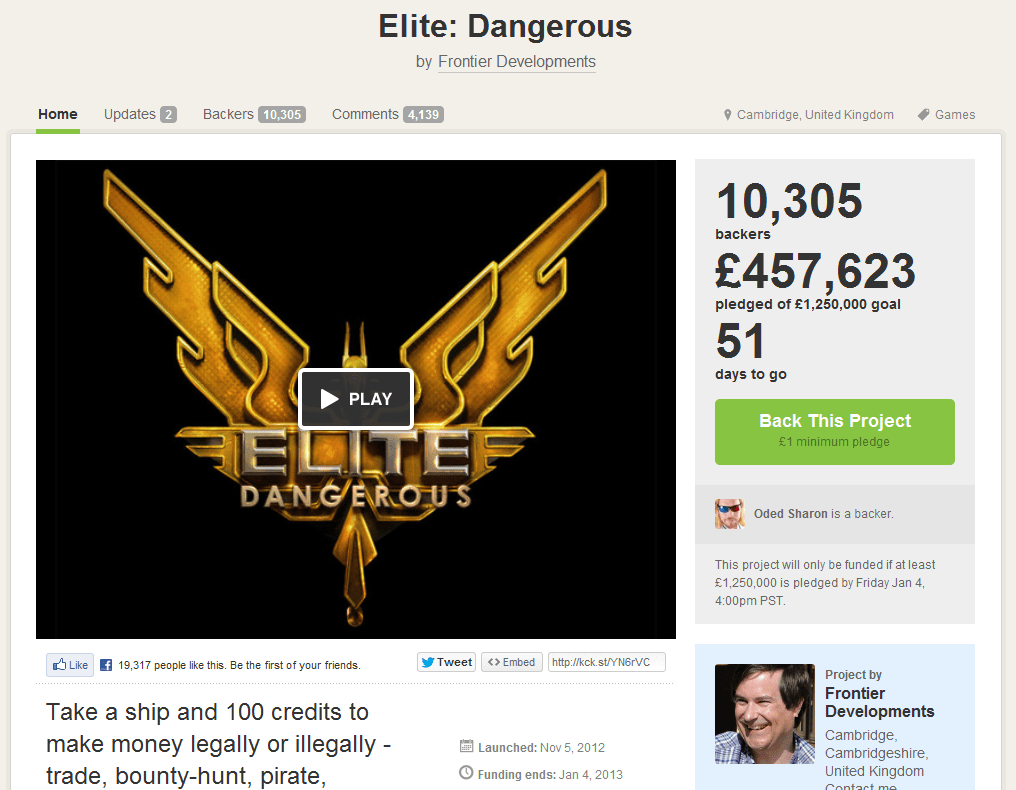Click the calendar icon next to Launched

[x=466, y=746]
